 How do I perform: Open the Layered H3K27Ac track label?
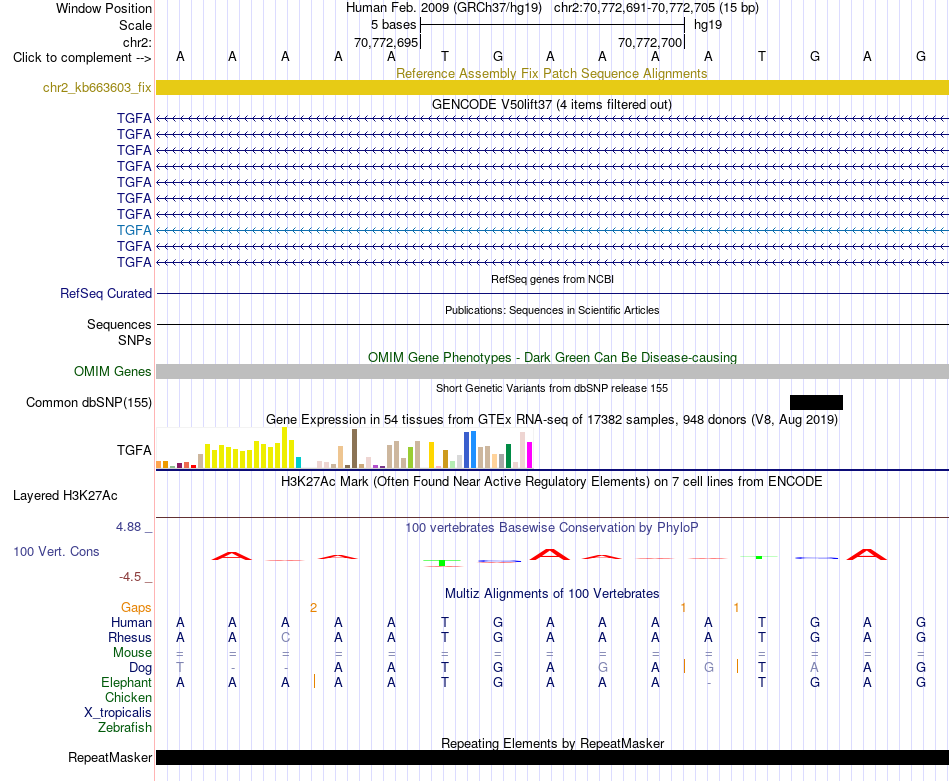(x=65, y=496)
